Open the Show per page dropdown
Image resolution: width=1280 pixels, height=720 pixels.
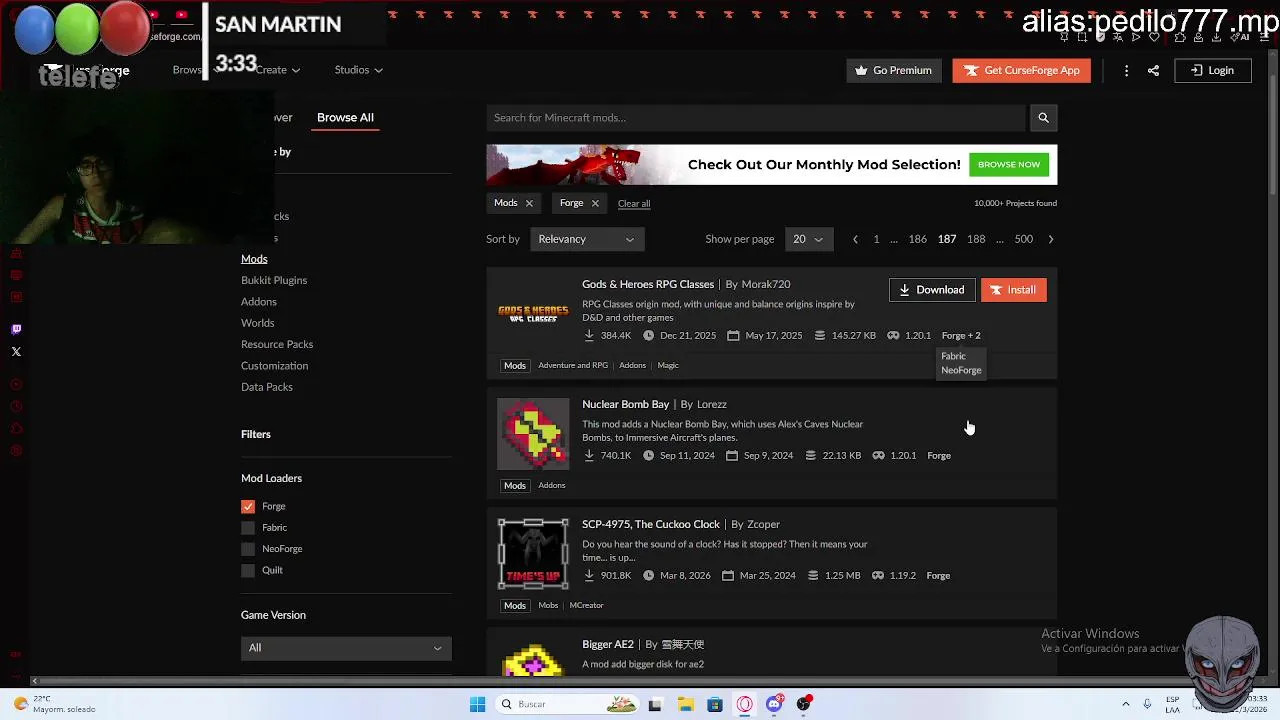tap(808, 239)
